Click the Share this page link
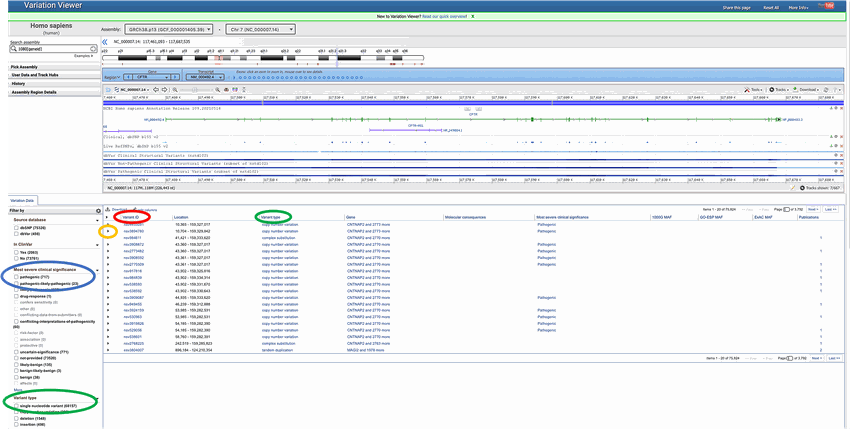The height and width of the screenshot is (429, 850). [735, 8]
